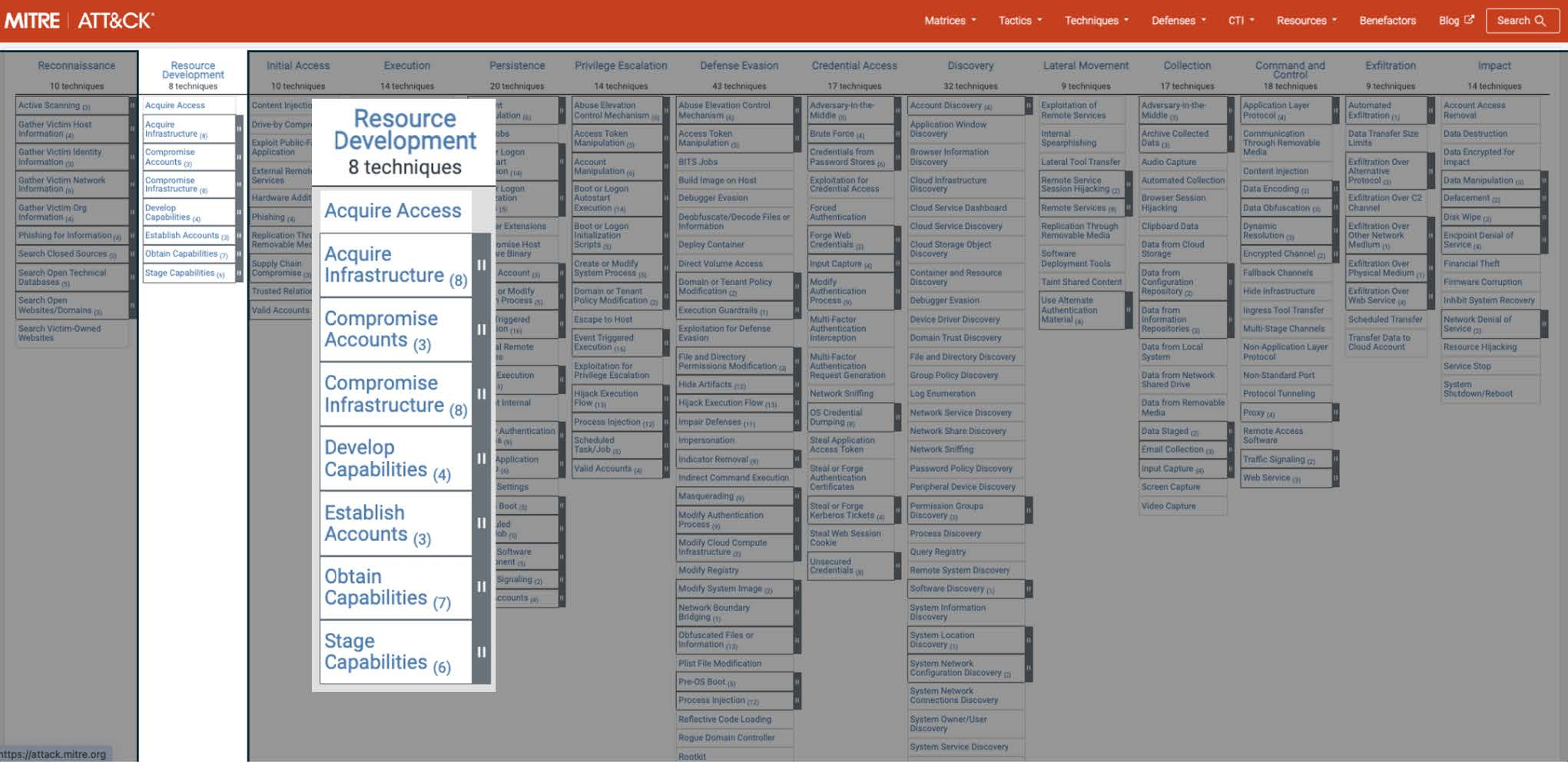Open Stage Capabilities in the popup

point(386,651)
